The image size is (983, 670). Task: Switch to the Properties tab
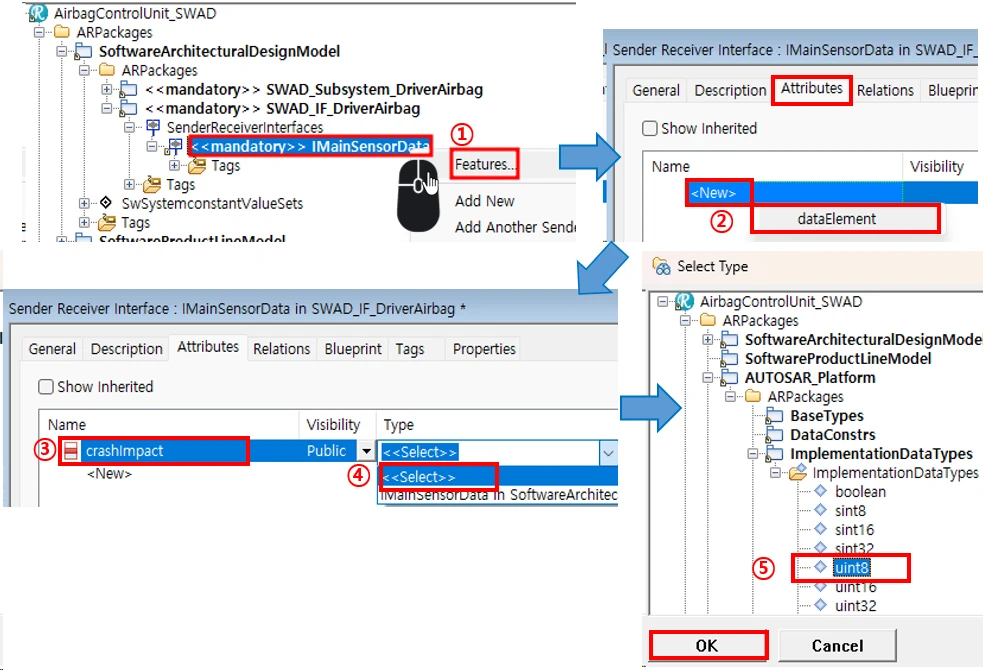(x=484, y=349)
